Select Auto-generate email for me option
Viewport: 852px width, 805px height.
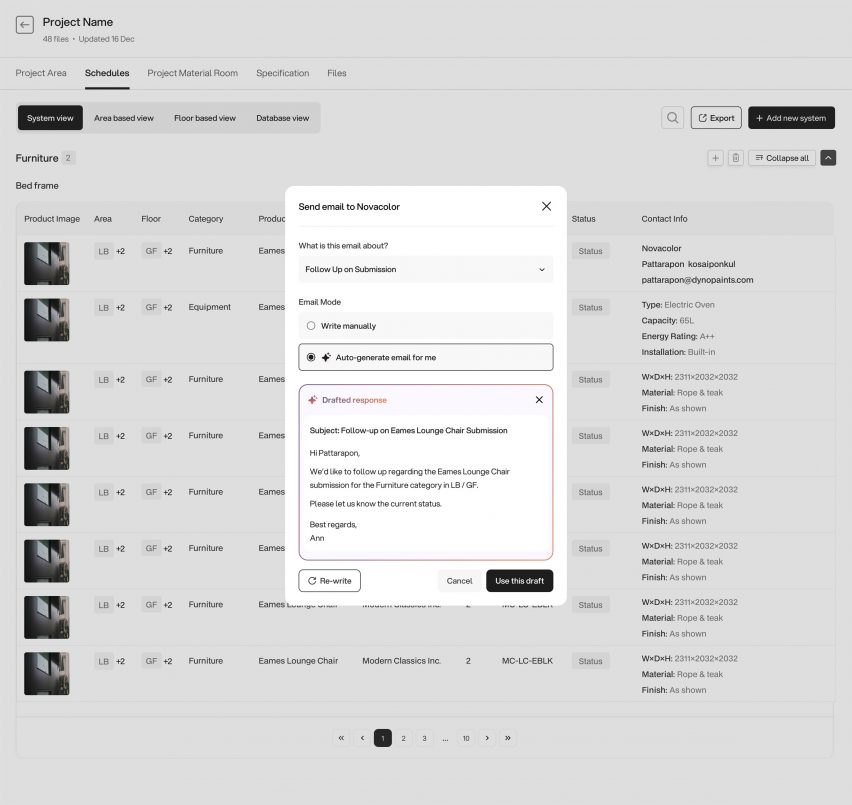(311, 357)
